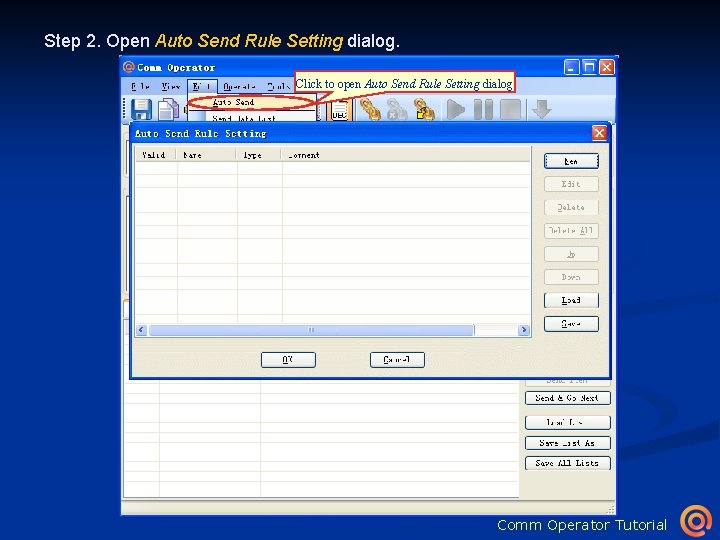Click the Save floppy disk toolbar icon
Image resolution: width=720 pixels, height=540 pixels.
click(141, 110)
